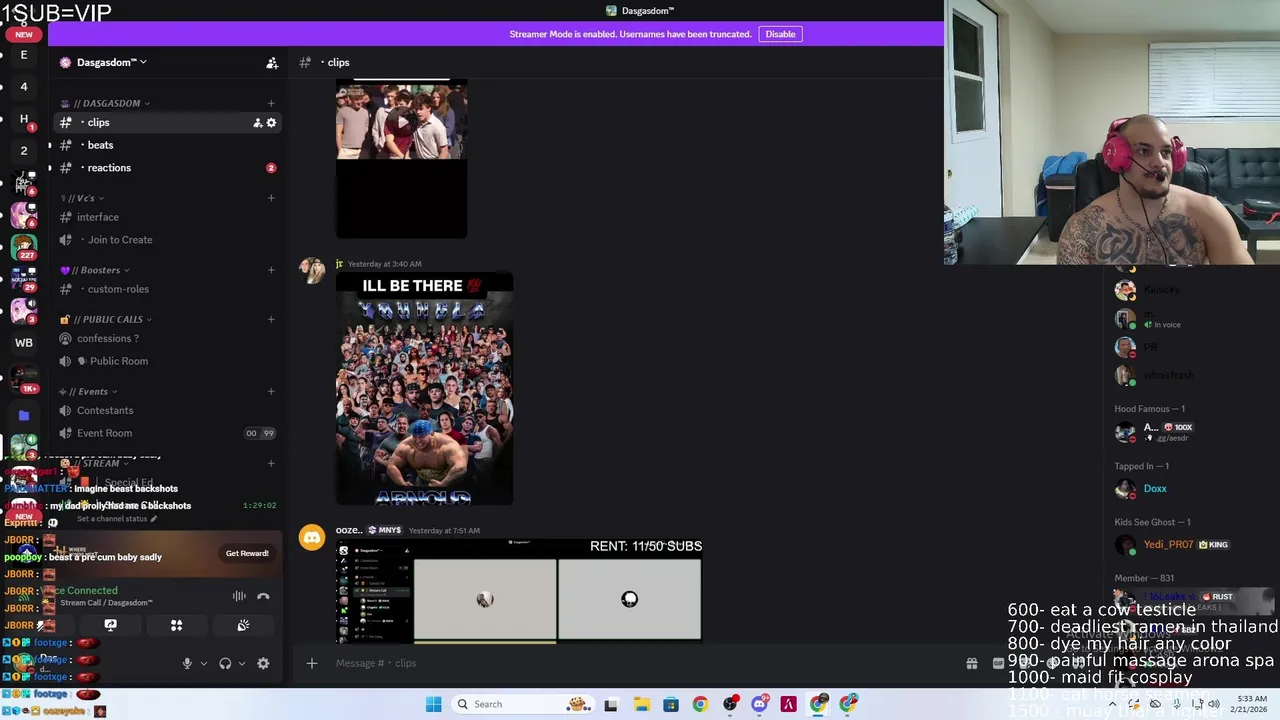Join the Join to Create voice channel
This screenshot has height=720, width=1280.
tap(166, 240)
